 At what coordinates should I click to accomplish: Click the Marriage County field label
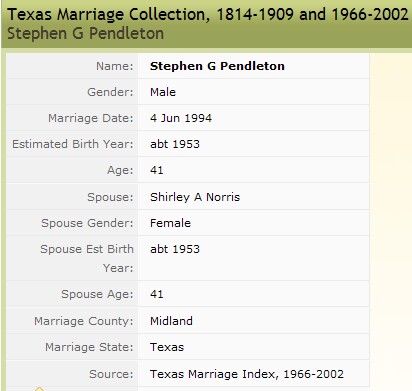[x=84, y=321]
